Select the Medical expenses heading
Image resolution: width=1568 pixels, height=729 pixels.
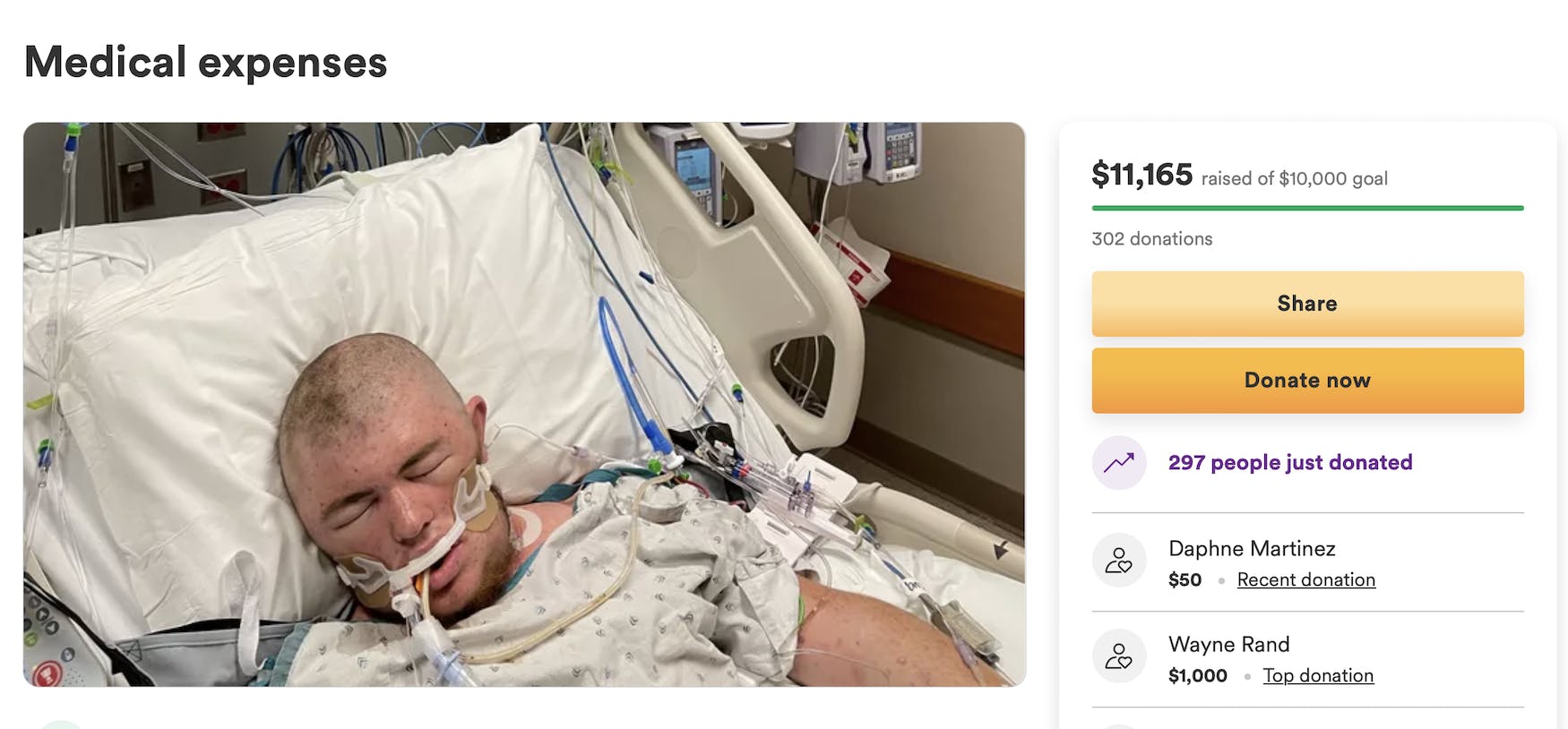tap(206, 63)
